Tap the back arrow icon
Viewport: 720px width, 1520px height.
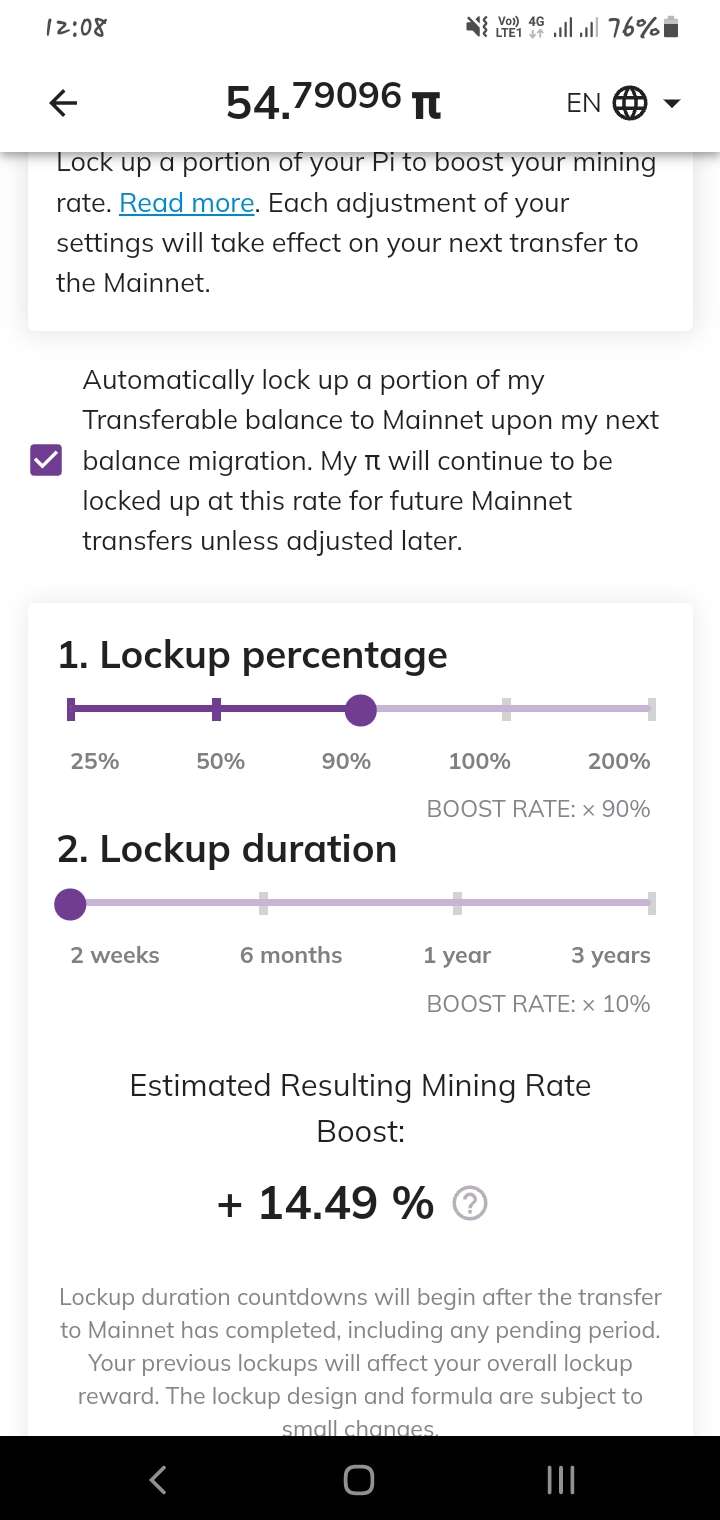(63, 102)
